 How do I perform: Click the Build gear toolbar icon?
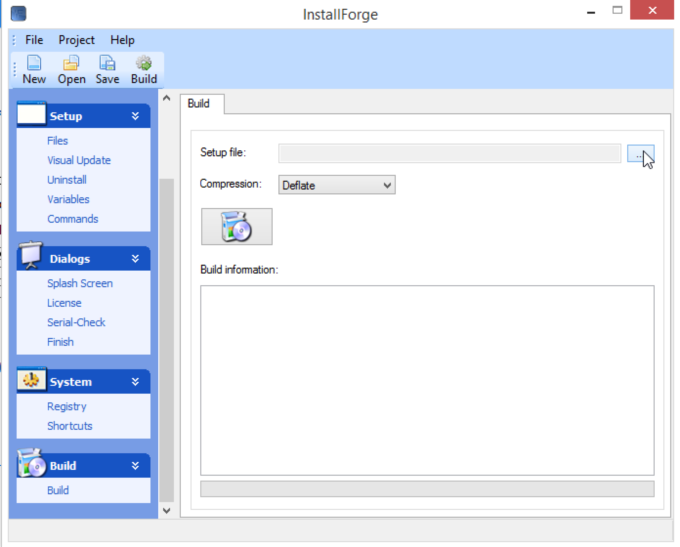point(144,70)
